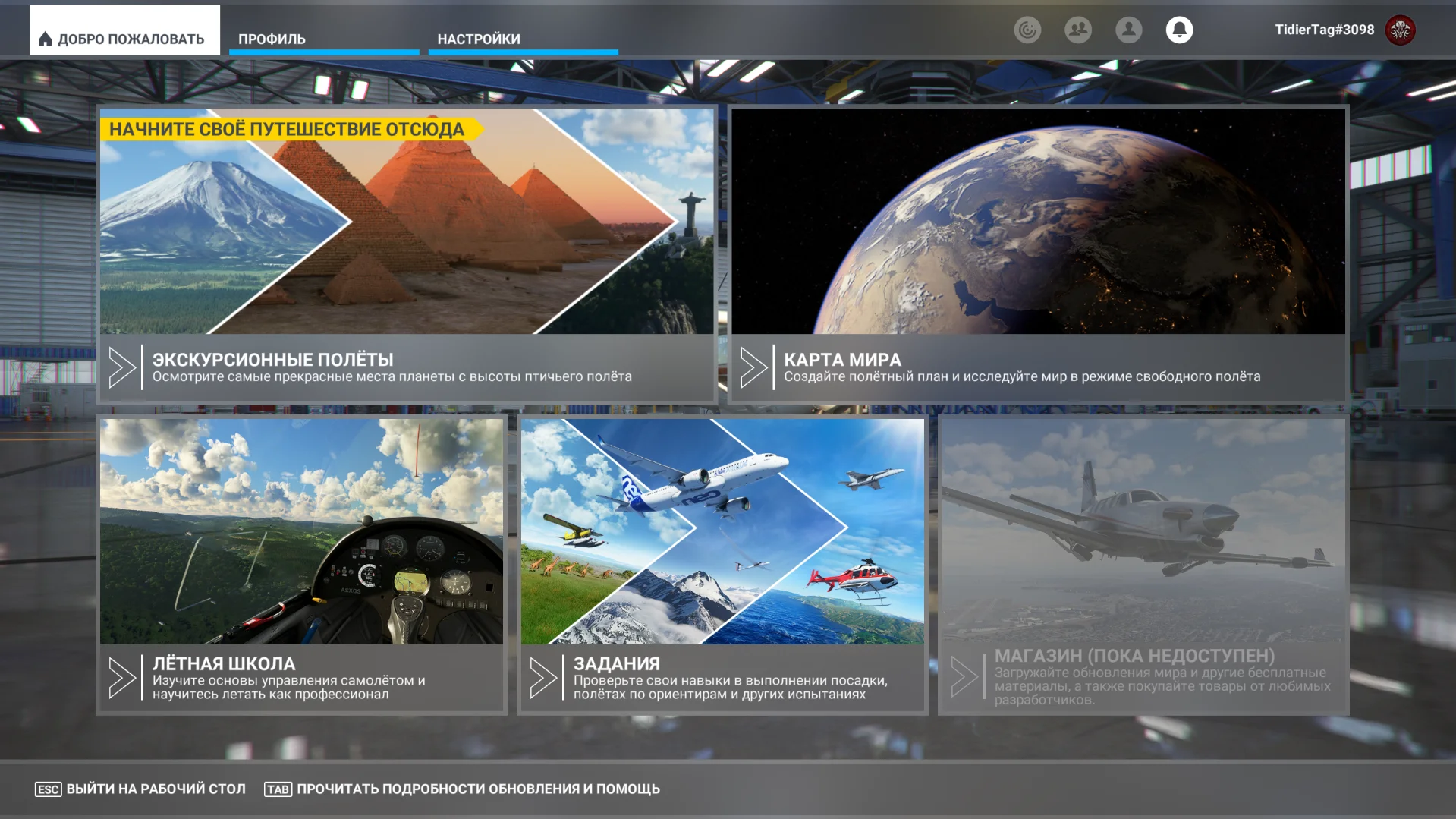The height and width of the screenshot is (819, 1456).
Task: Open the ДОБРО ПОЖАЛОВАТЬ home tab
Action: (x=125, y=30)
